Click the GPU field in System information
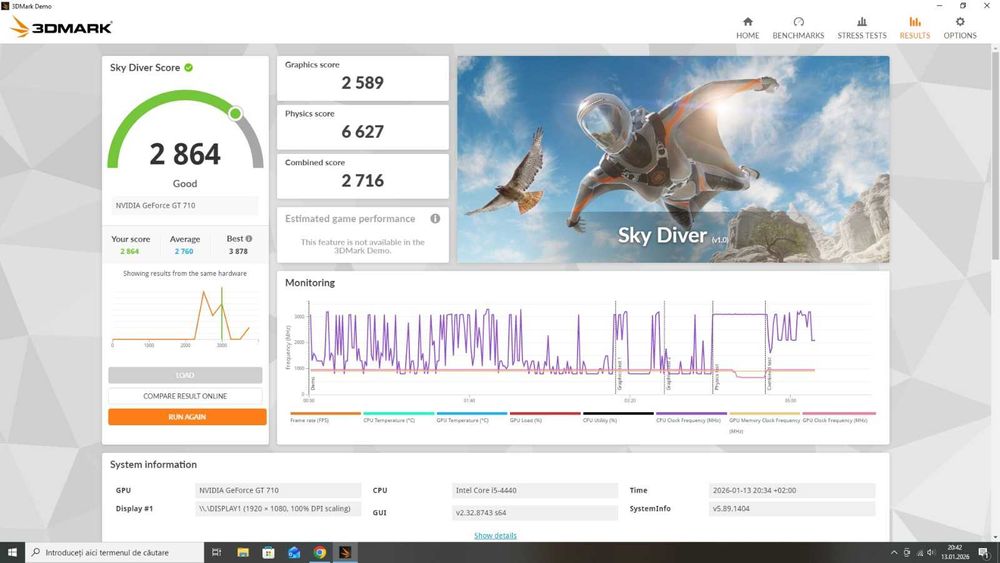 tap(278, 490)
